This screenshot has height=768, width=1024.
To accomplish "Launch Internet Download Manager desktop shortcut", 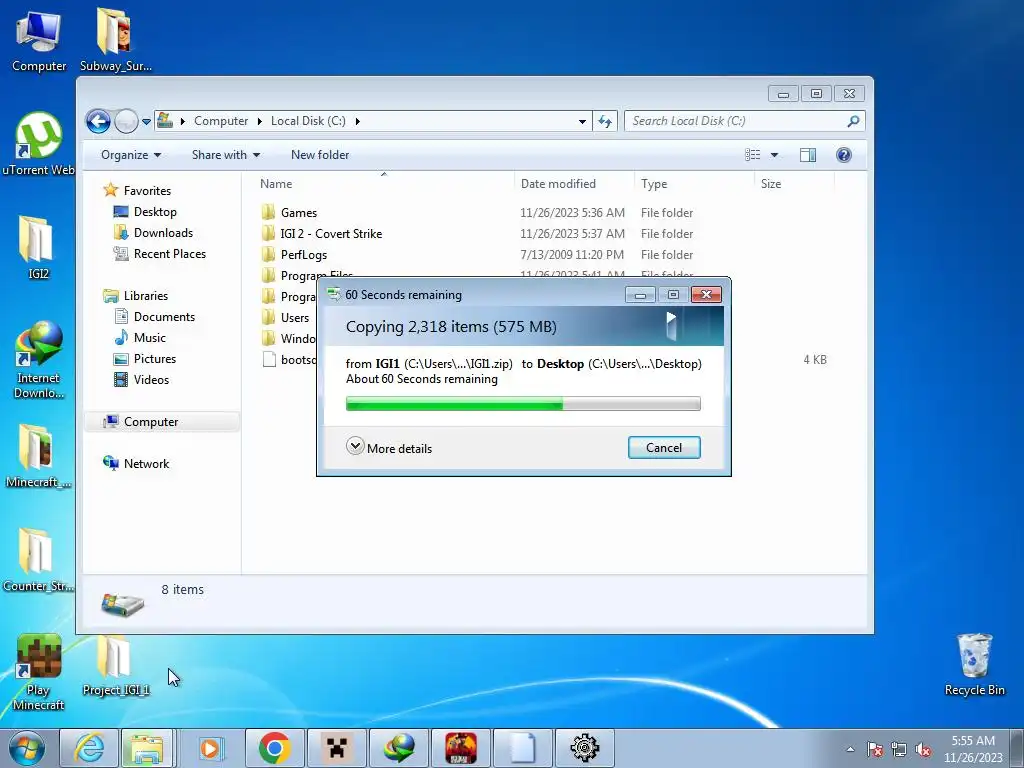I will coord(39,360).
